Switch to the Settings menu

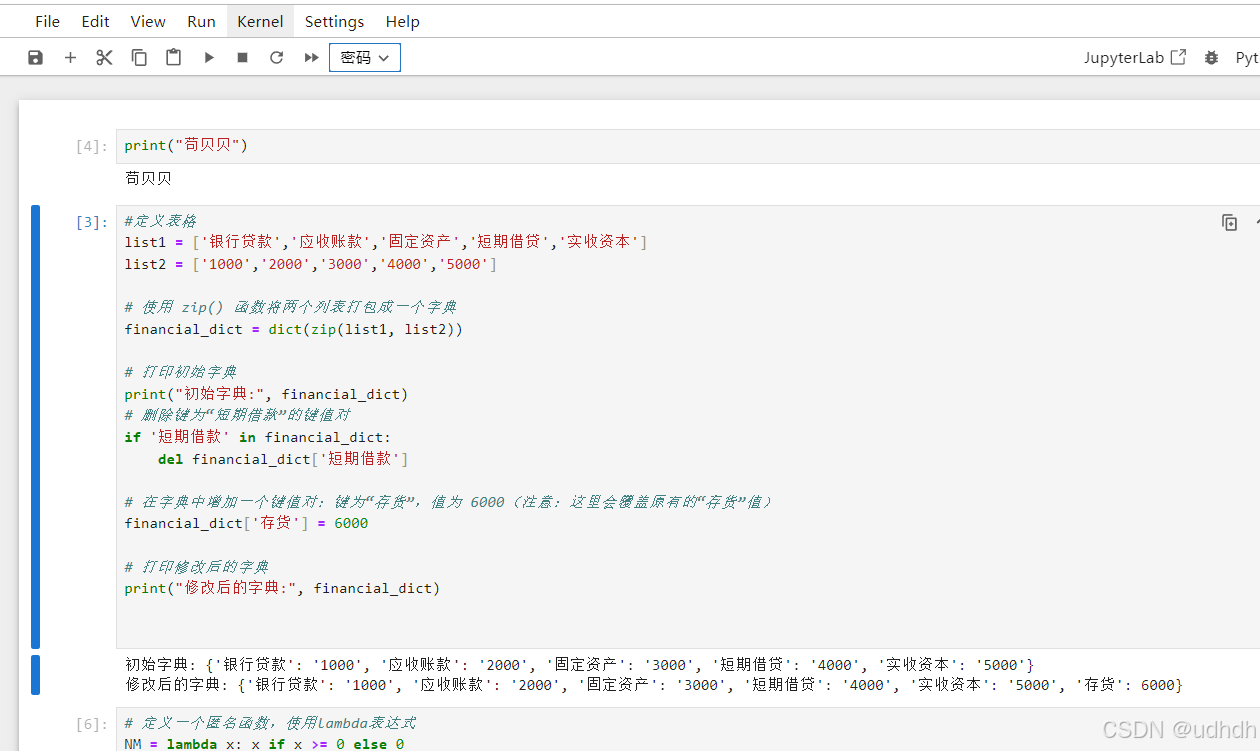coord(334,20)
